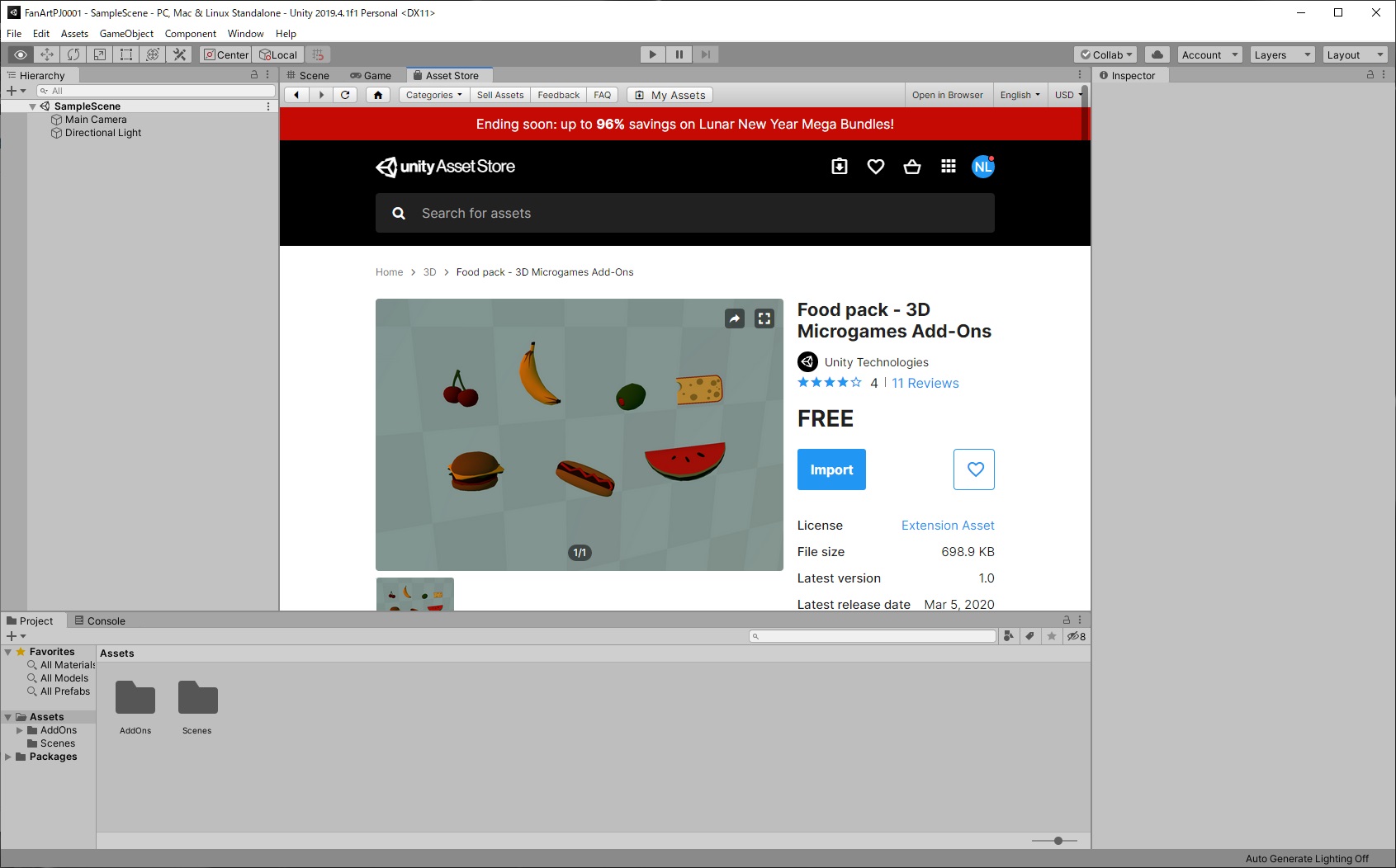
Task: Open the Window menu
Action: (245, 34)
